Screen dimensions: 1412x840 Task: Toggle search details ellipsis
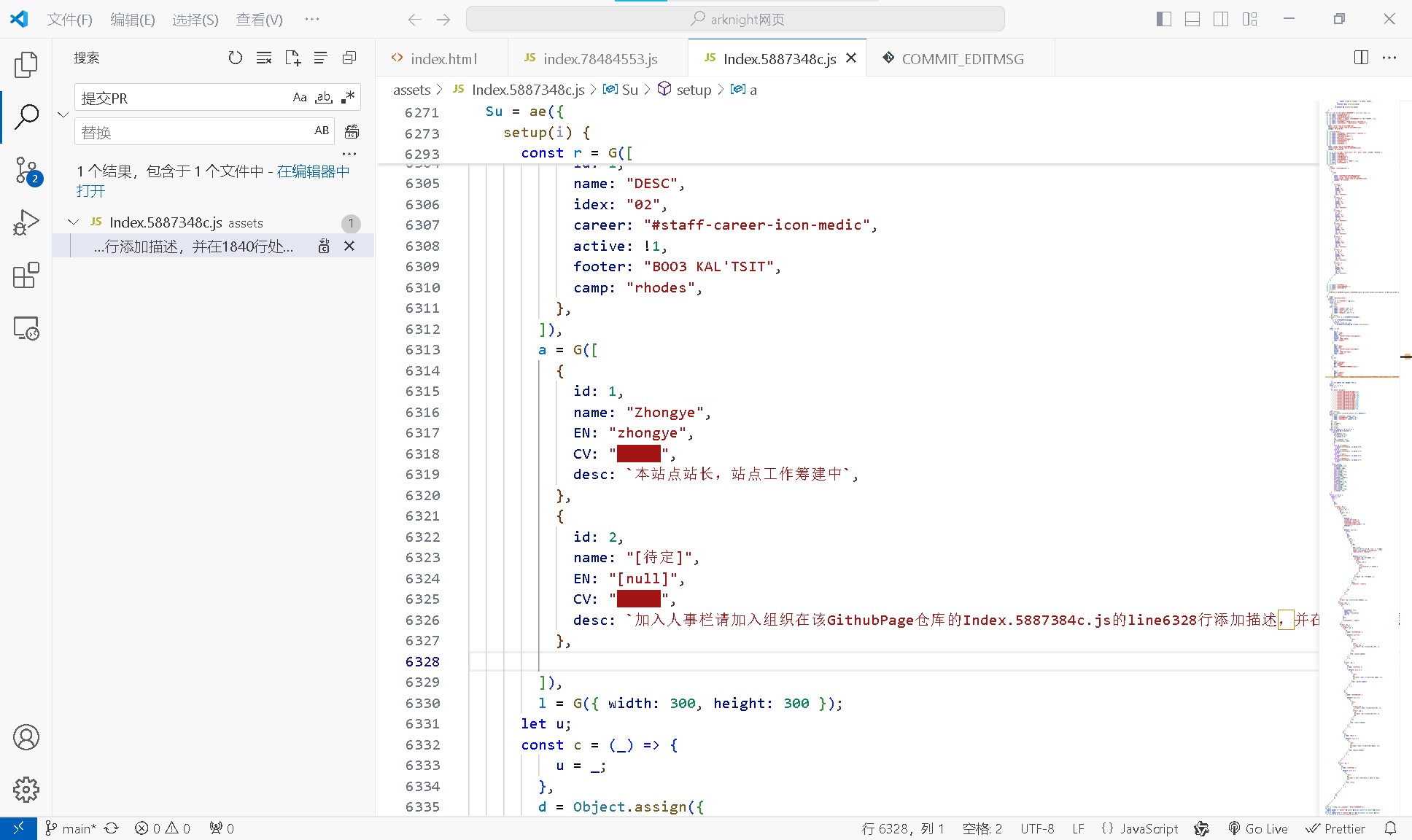click(x=349, y=154)
